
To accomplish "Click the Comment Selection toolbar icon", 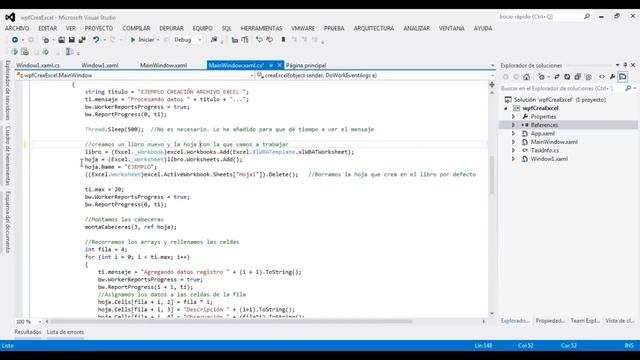I will click(259, 40).
